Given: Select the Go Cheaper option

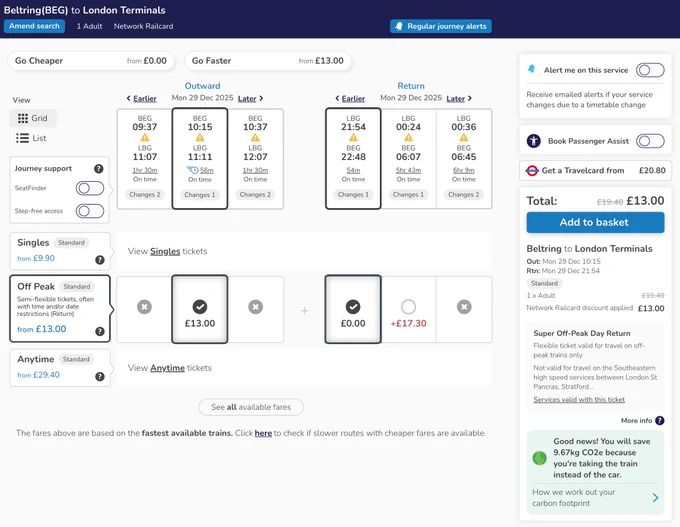Looking at the screenshot, I should 91,61.
